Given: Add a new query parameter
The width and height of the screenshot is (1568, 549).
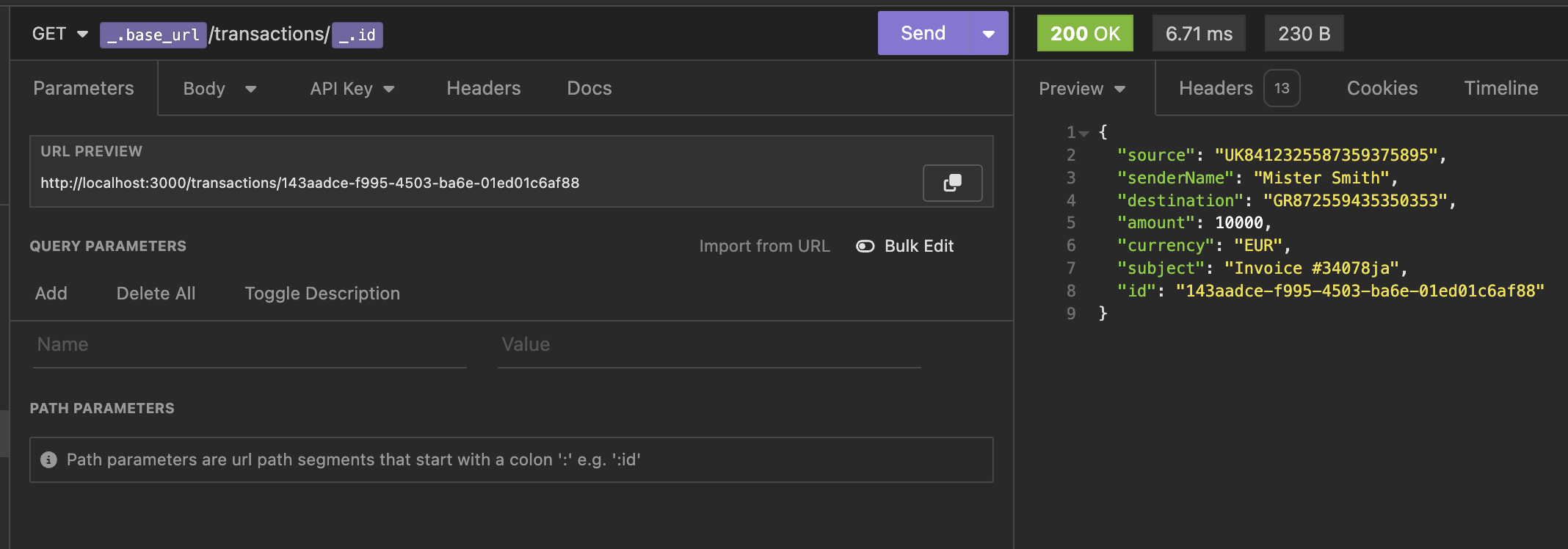Looking at the screenshot, I should click(x=51, y=294).
